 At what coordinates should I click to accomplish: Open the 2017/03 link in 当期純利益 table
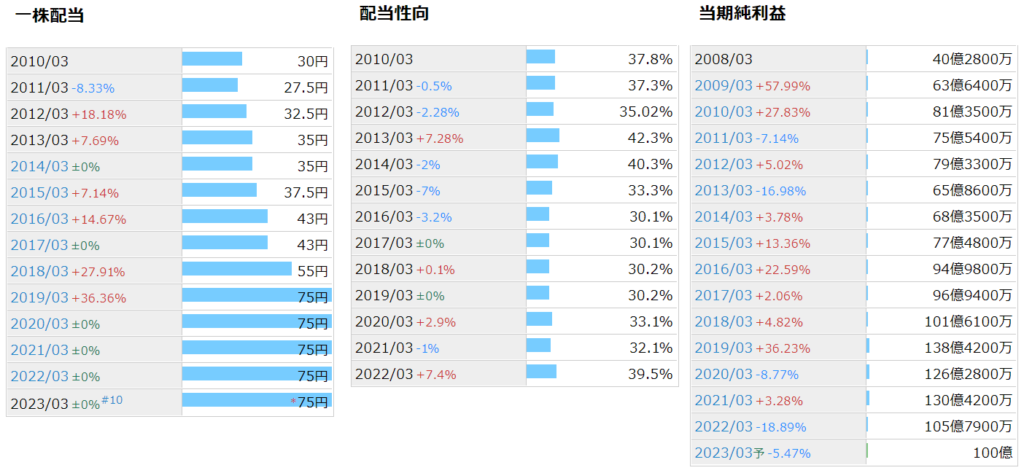tap(724, 295)
